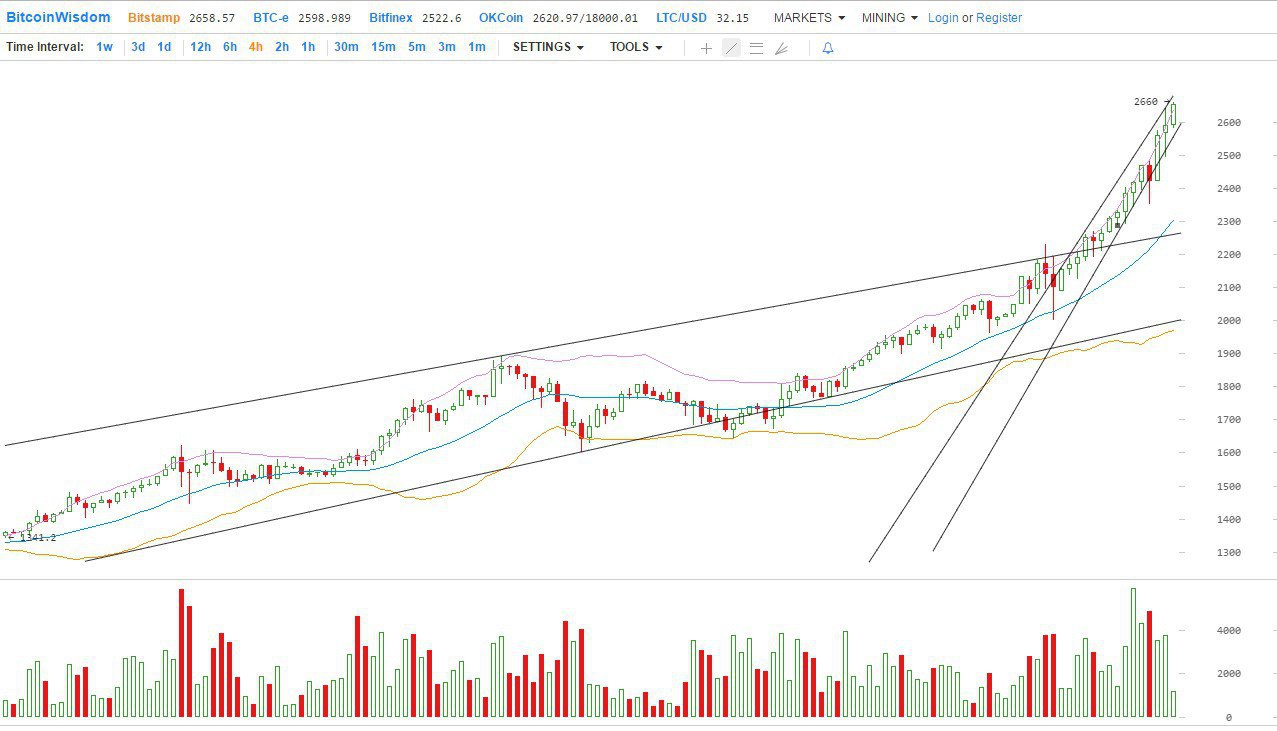Viewport: 1277px width, 731px height.
Task: Click the 4000 volume axis label
Action: coord(1229,631)
